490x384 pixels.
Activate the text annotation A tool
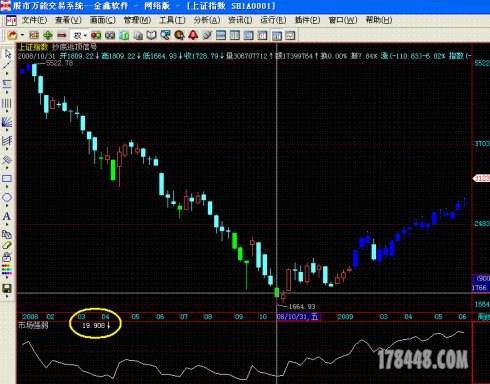[x=7, y=216]
